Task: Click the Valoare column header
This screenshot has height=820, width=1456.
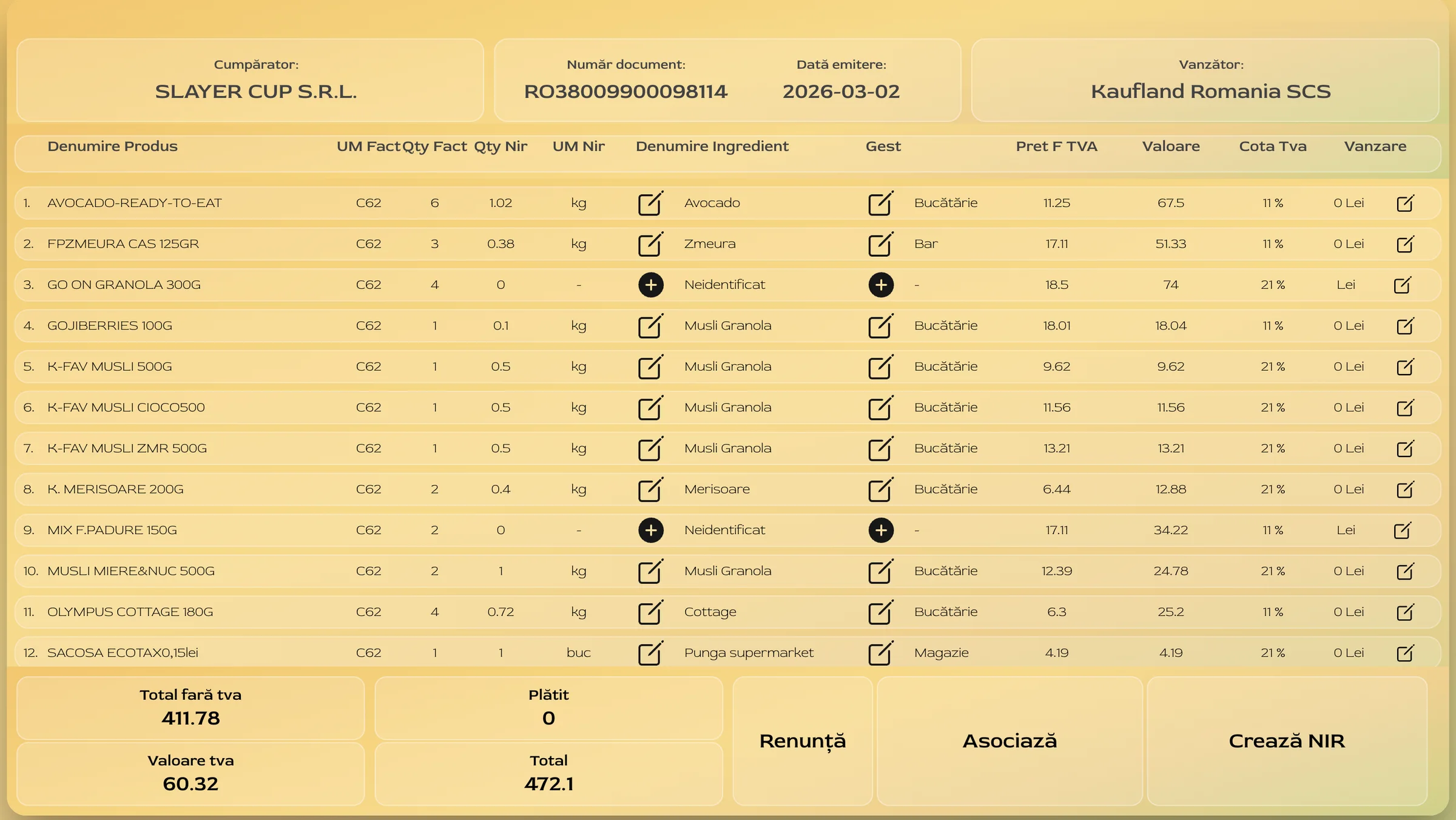Action: [1170, 146]
